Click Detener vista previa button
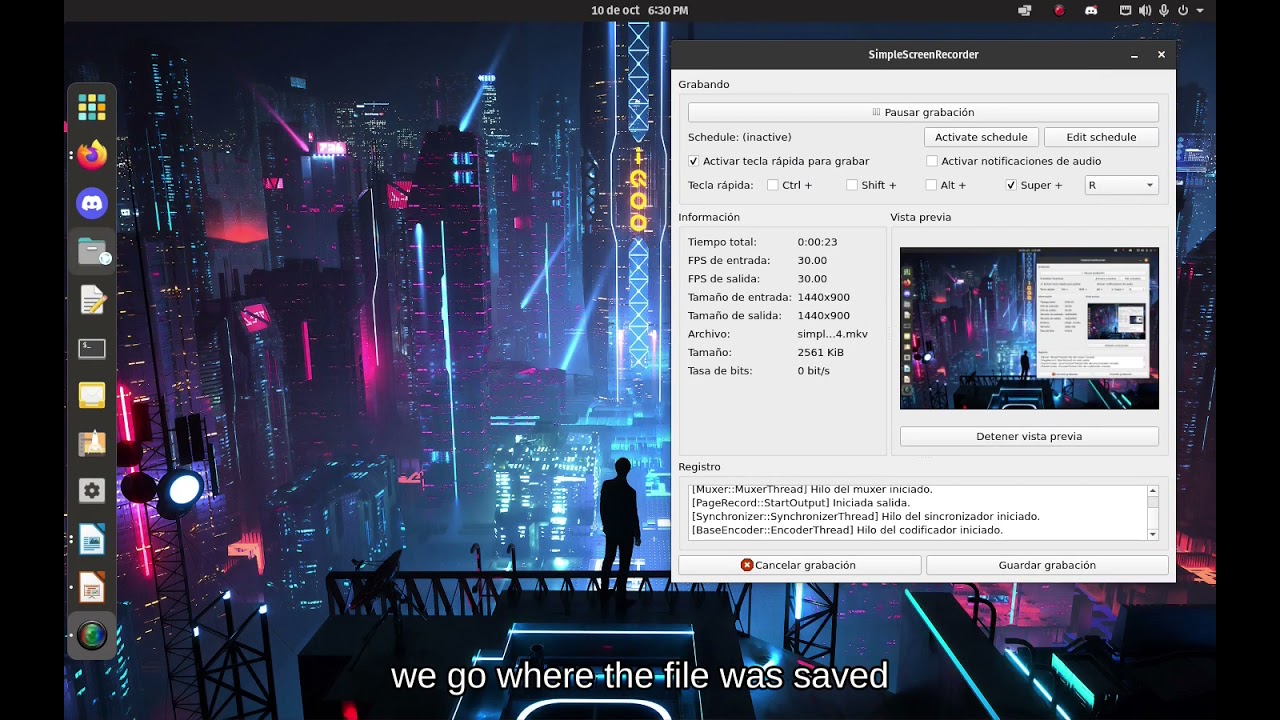 pos(1029,436)
